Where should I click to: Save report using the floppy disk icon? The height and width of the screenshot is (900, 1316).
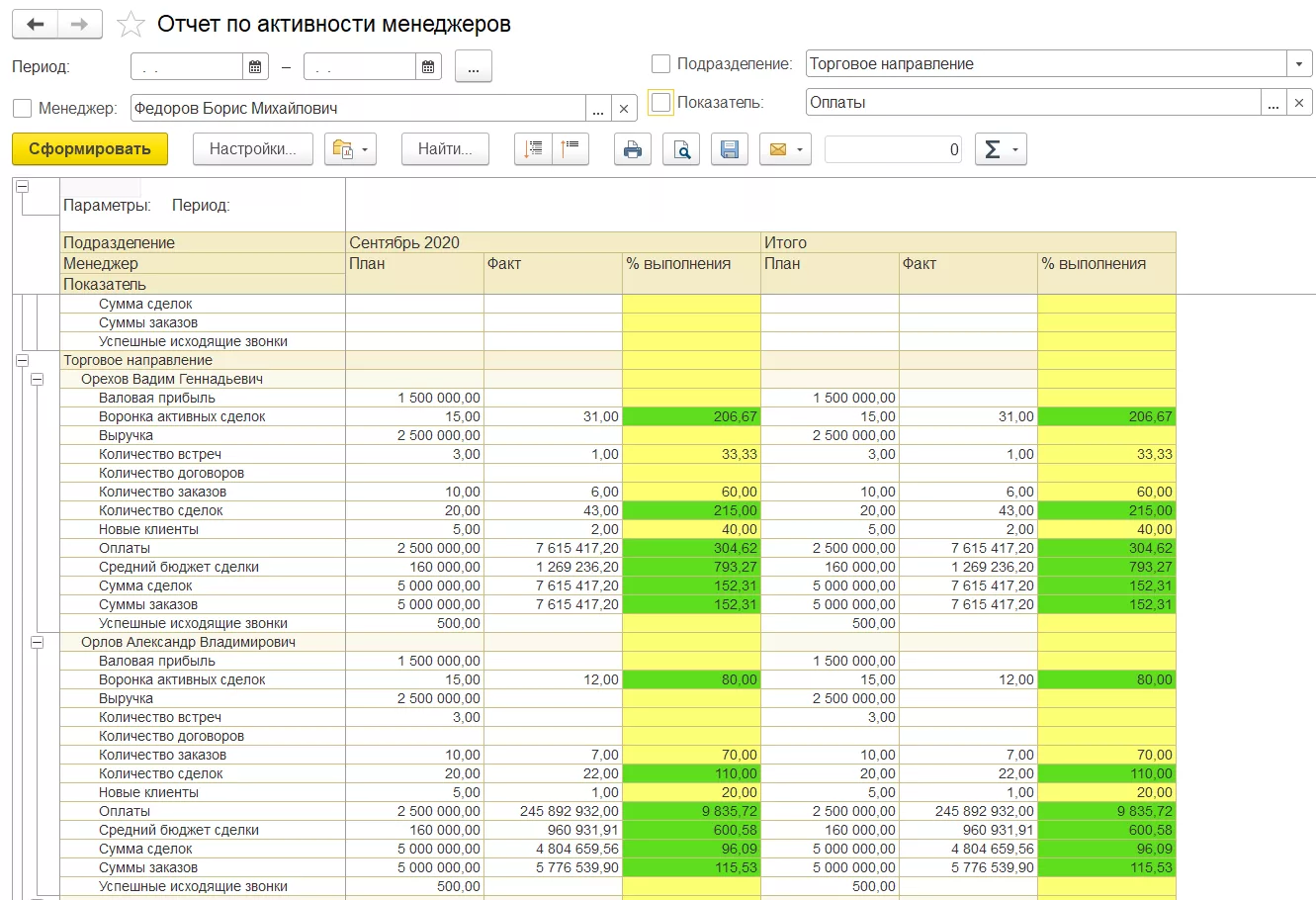pos(730,149)
